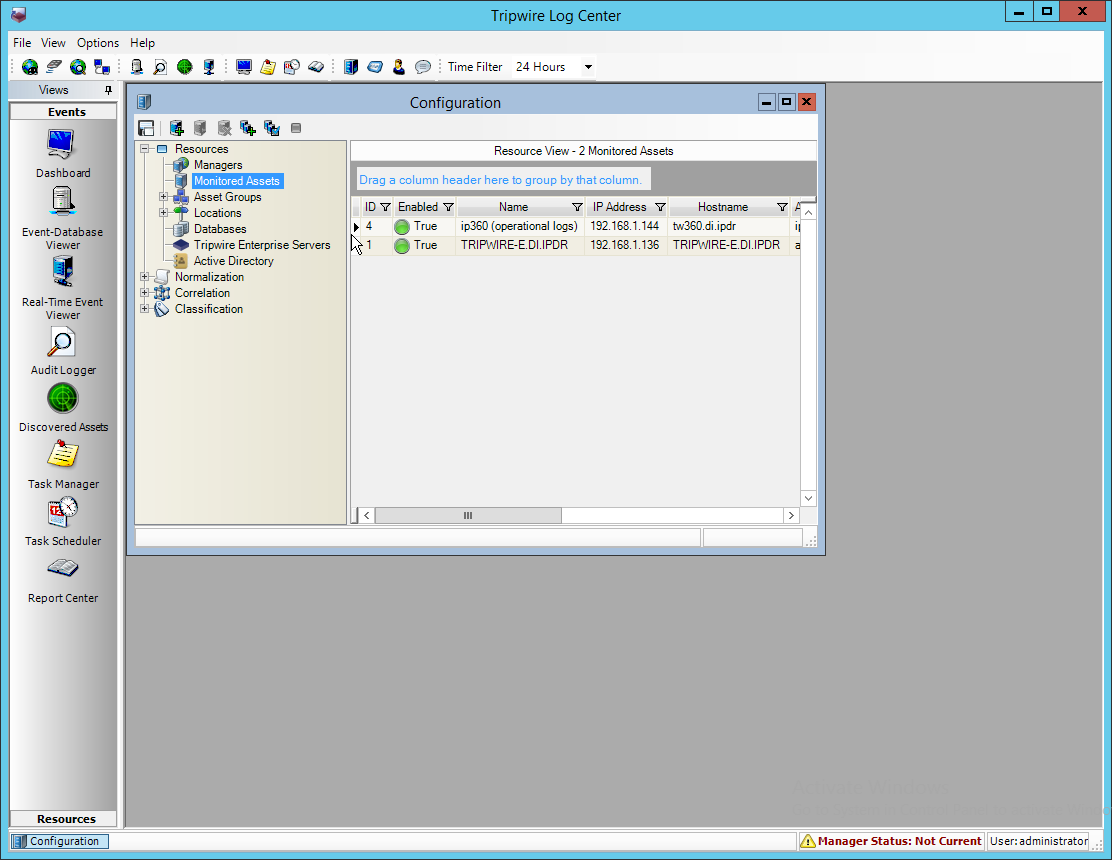Open the File menu
Screen dimensions: 1112x860
pyautogui.click(x=22, y=43)
